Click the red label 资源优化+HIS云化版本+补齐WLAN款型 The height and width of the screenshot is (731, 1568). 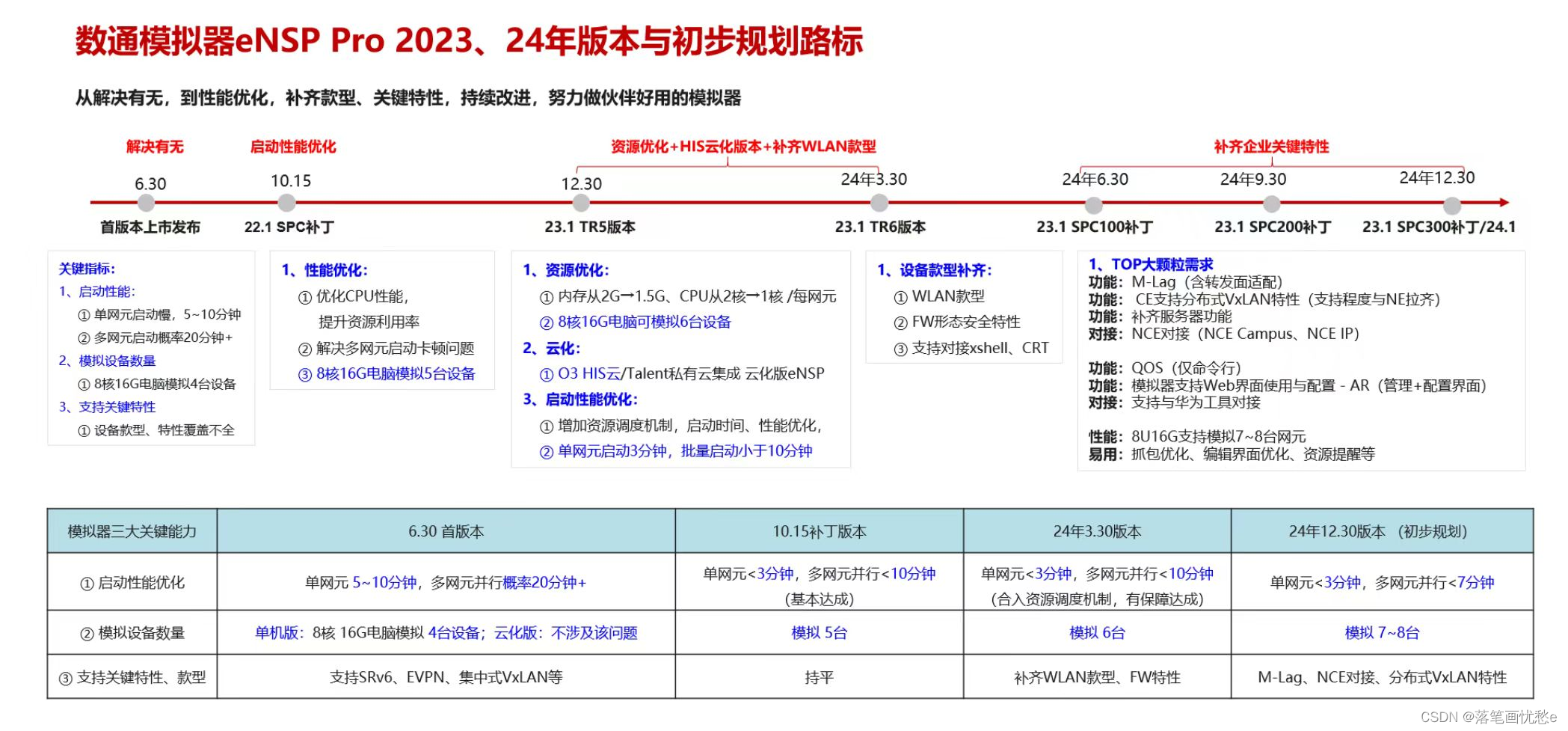pyautogui.click(x=743, y=147)
